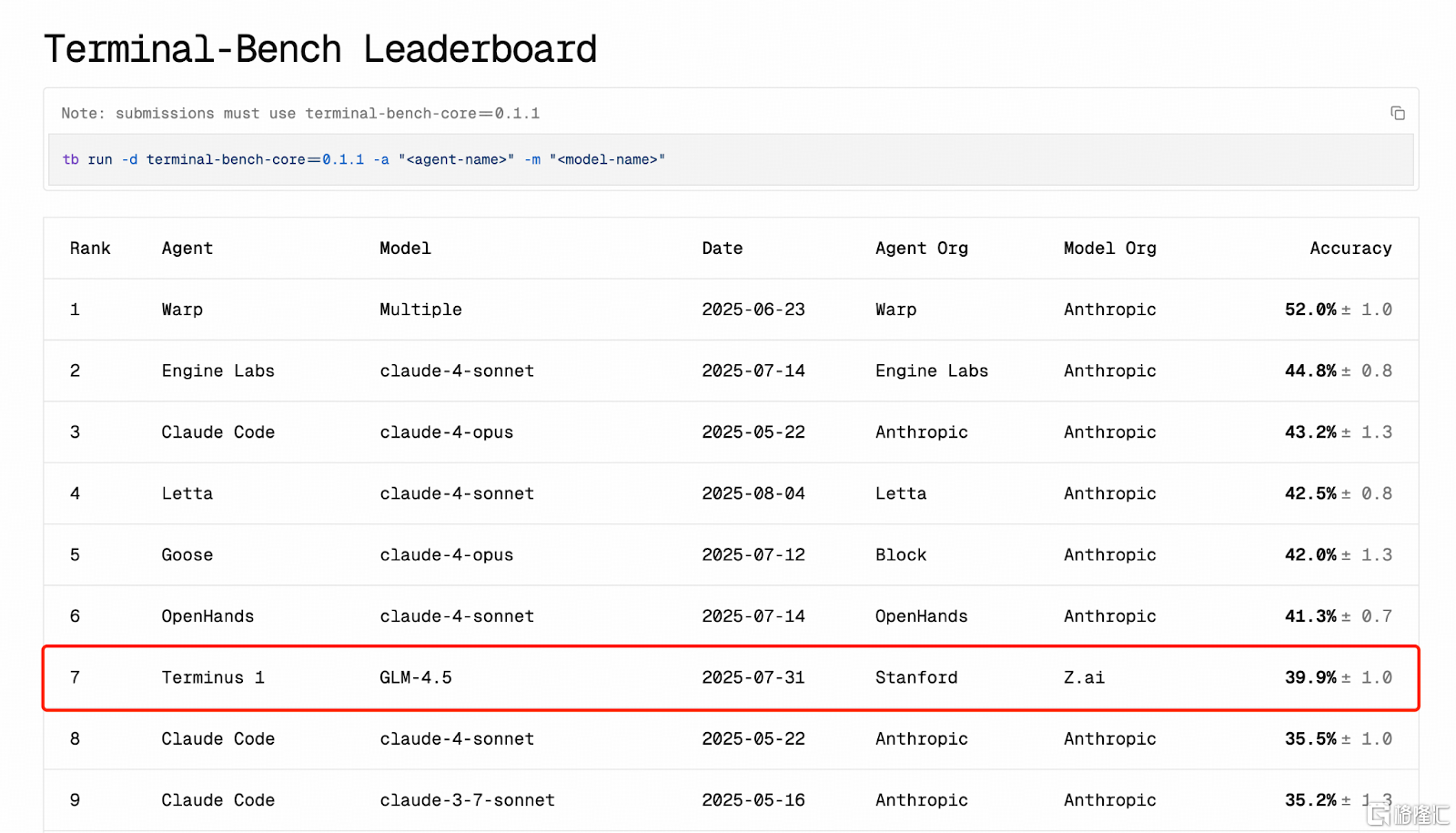Click the 42.0% accuracy value

click(x=1310, y=554)
